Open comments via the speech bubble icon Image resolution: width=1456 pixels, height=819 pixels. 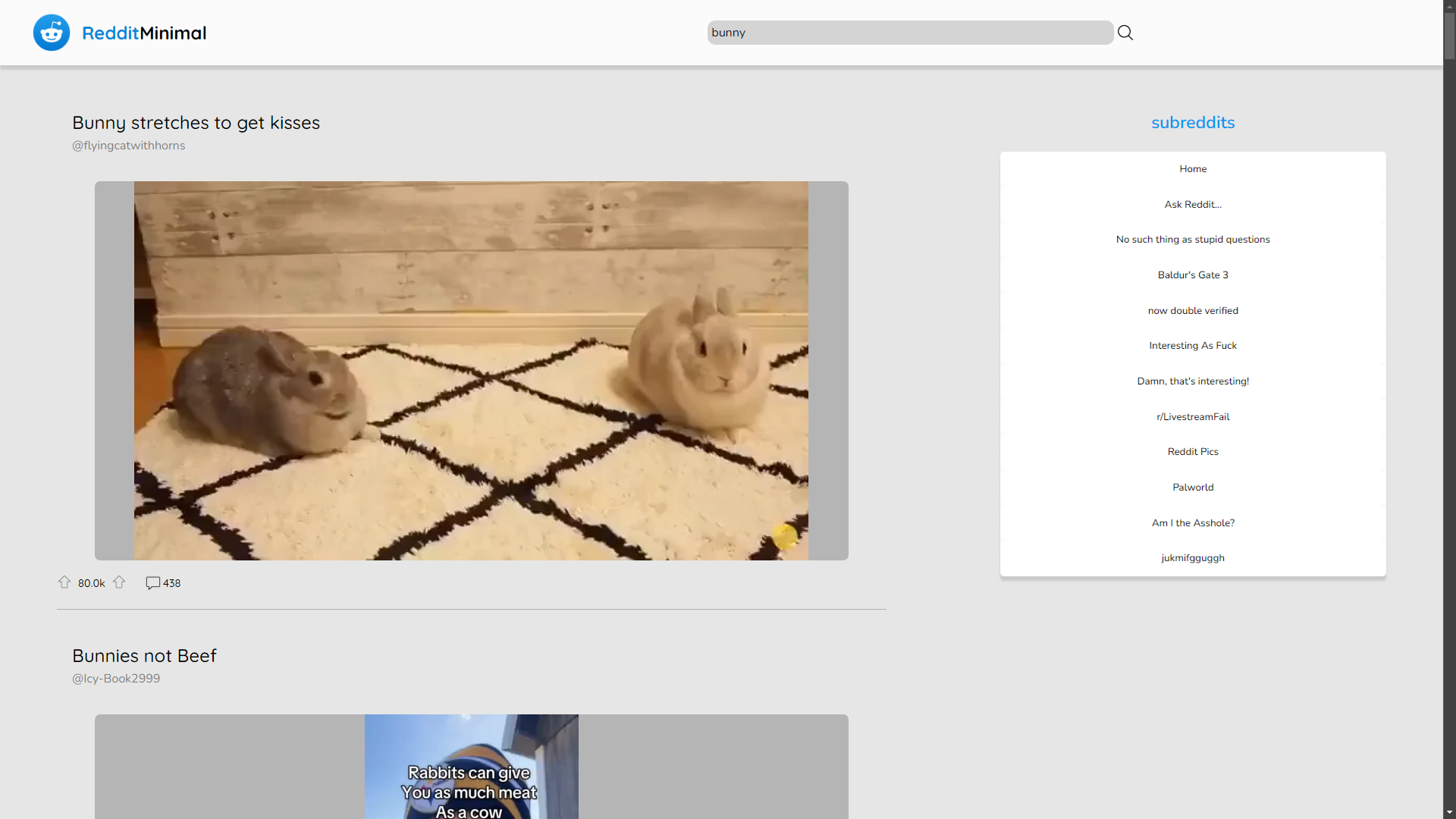[x=152, y=583]
